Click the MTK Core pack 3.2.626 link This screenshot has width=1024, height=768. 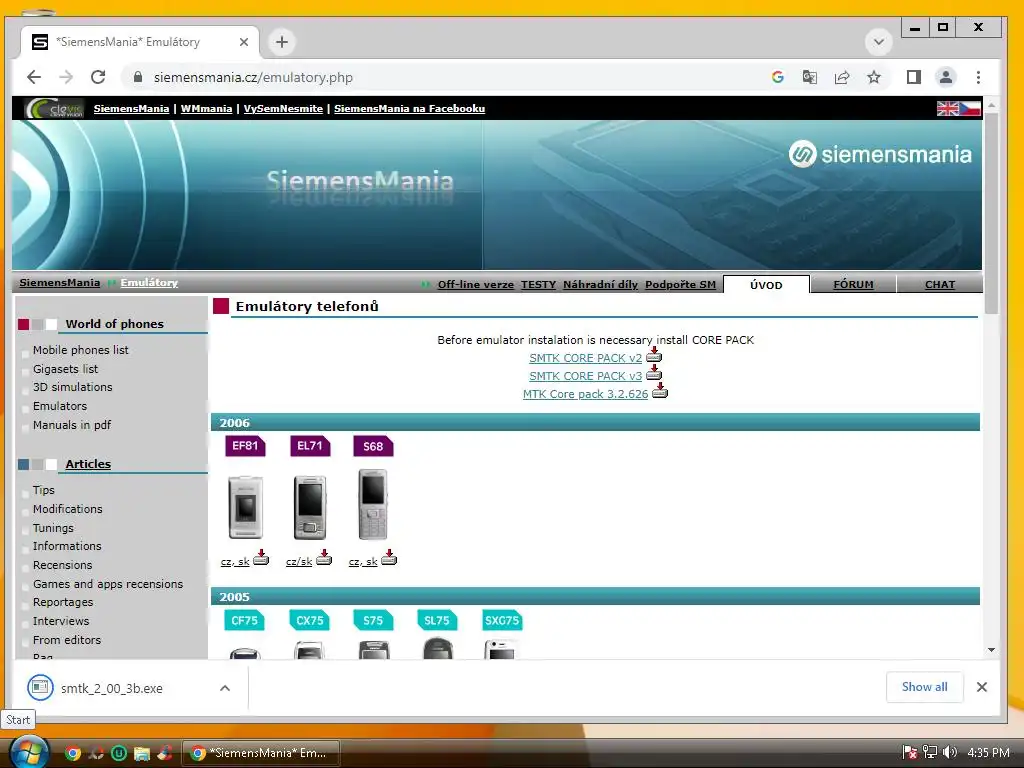(585, 394)
